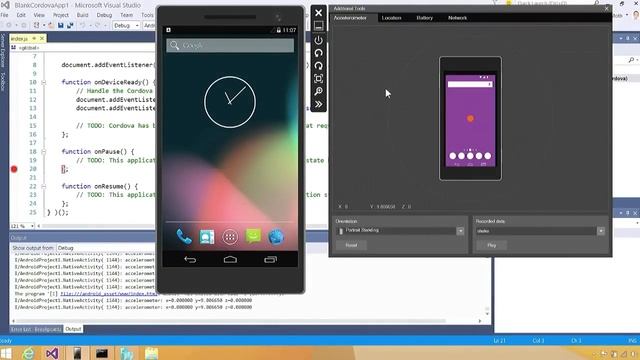Toggle the breakpoint on line 20
640x360 pixels.
point(14,169)
